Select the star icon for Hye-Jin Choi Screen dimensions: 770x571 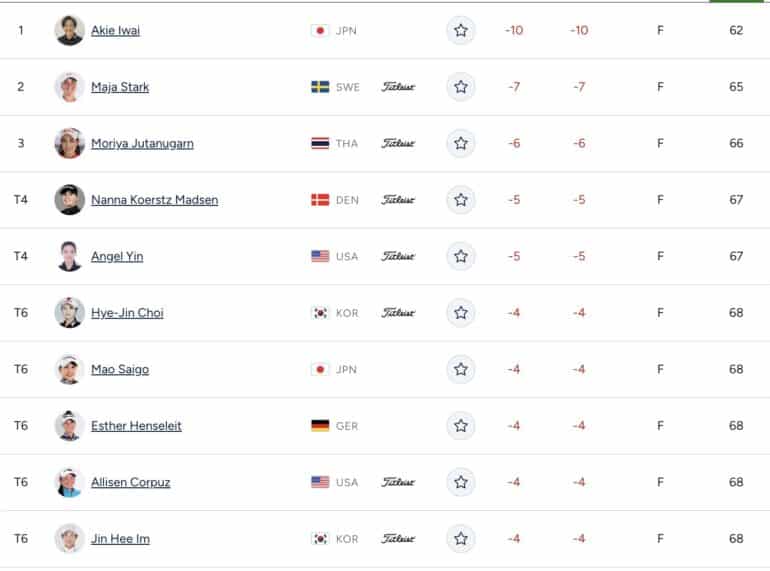pos(461,313)
